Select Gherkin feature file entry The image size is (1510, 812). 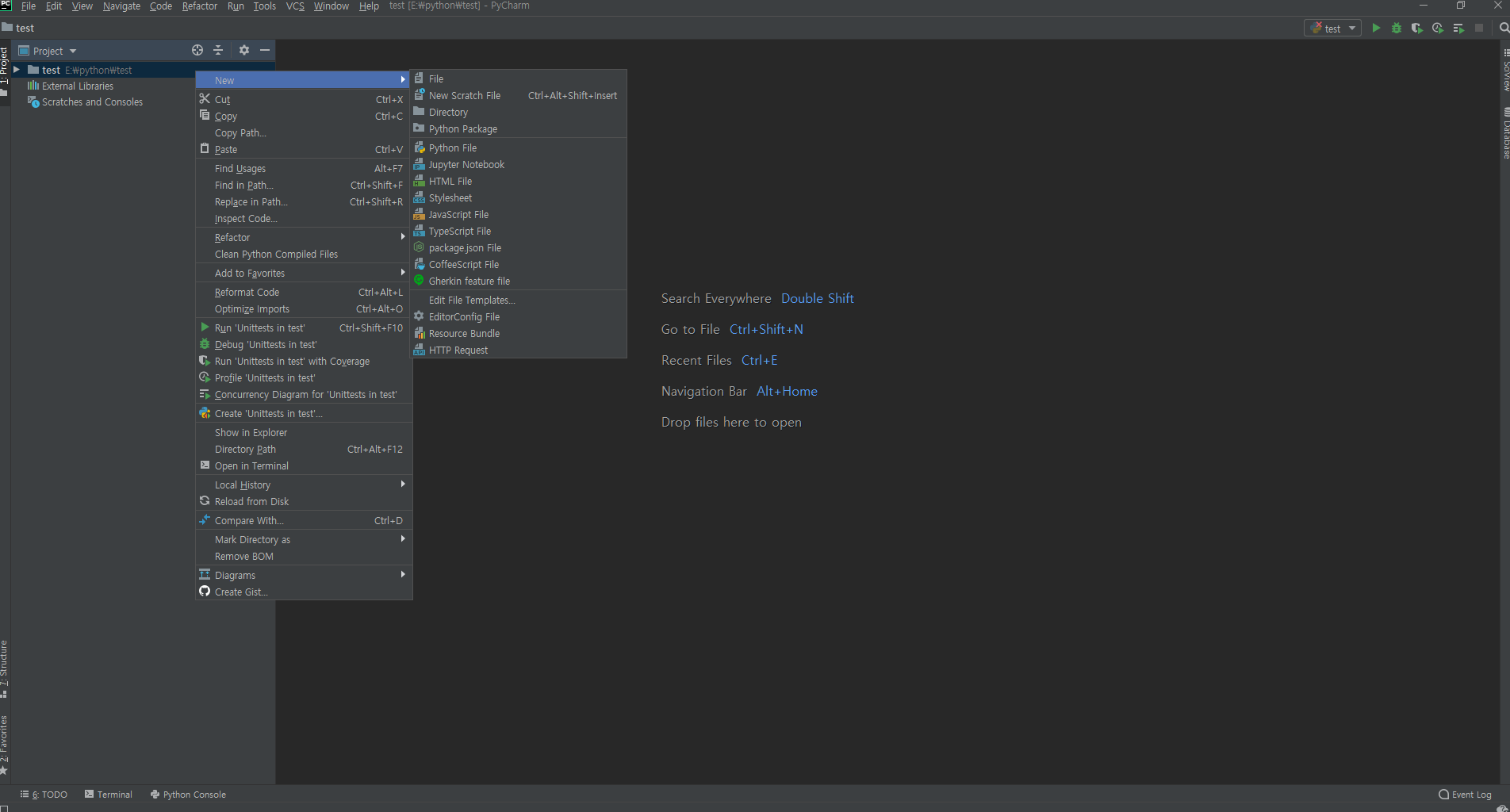(519, 281)
